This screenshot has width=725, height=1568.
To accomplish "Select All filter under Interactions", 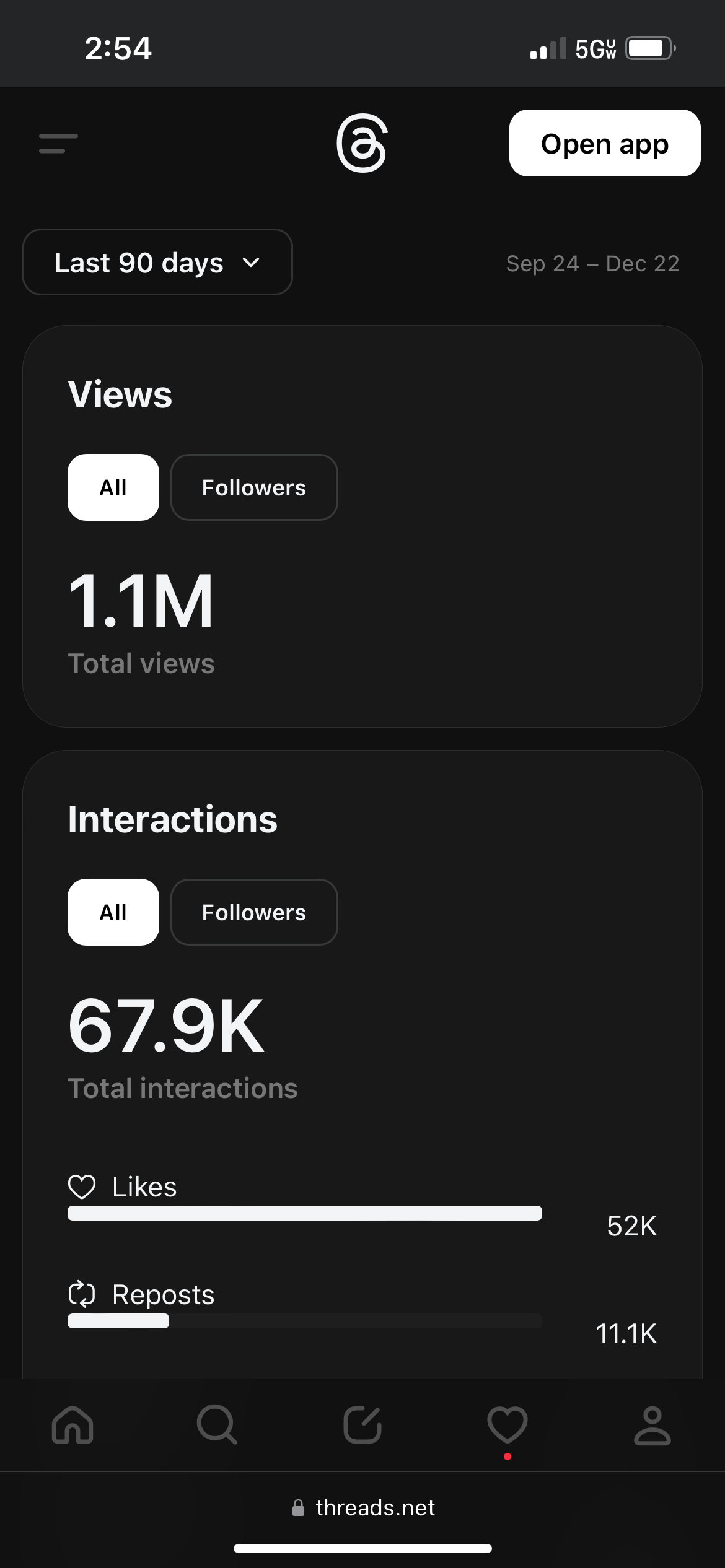I will [x=113, y=912].
